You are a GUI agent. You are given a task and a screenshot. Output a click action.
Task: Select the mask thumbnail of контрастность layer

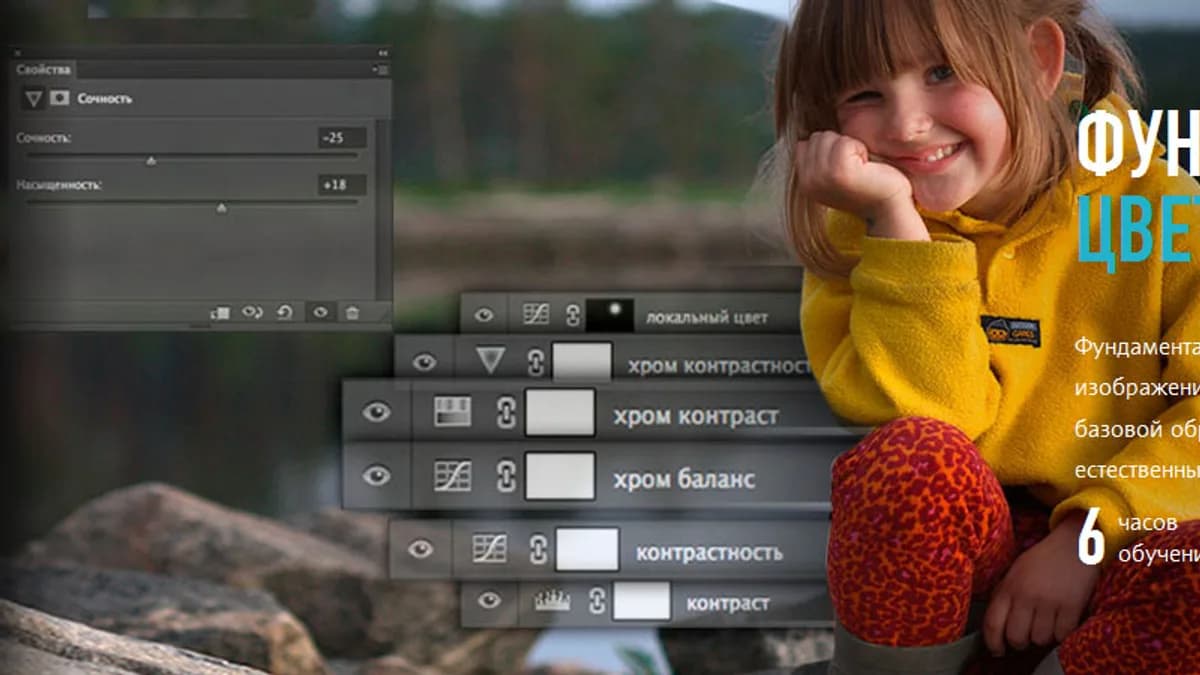tap(587, 549)
